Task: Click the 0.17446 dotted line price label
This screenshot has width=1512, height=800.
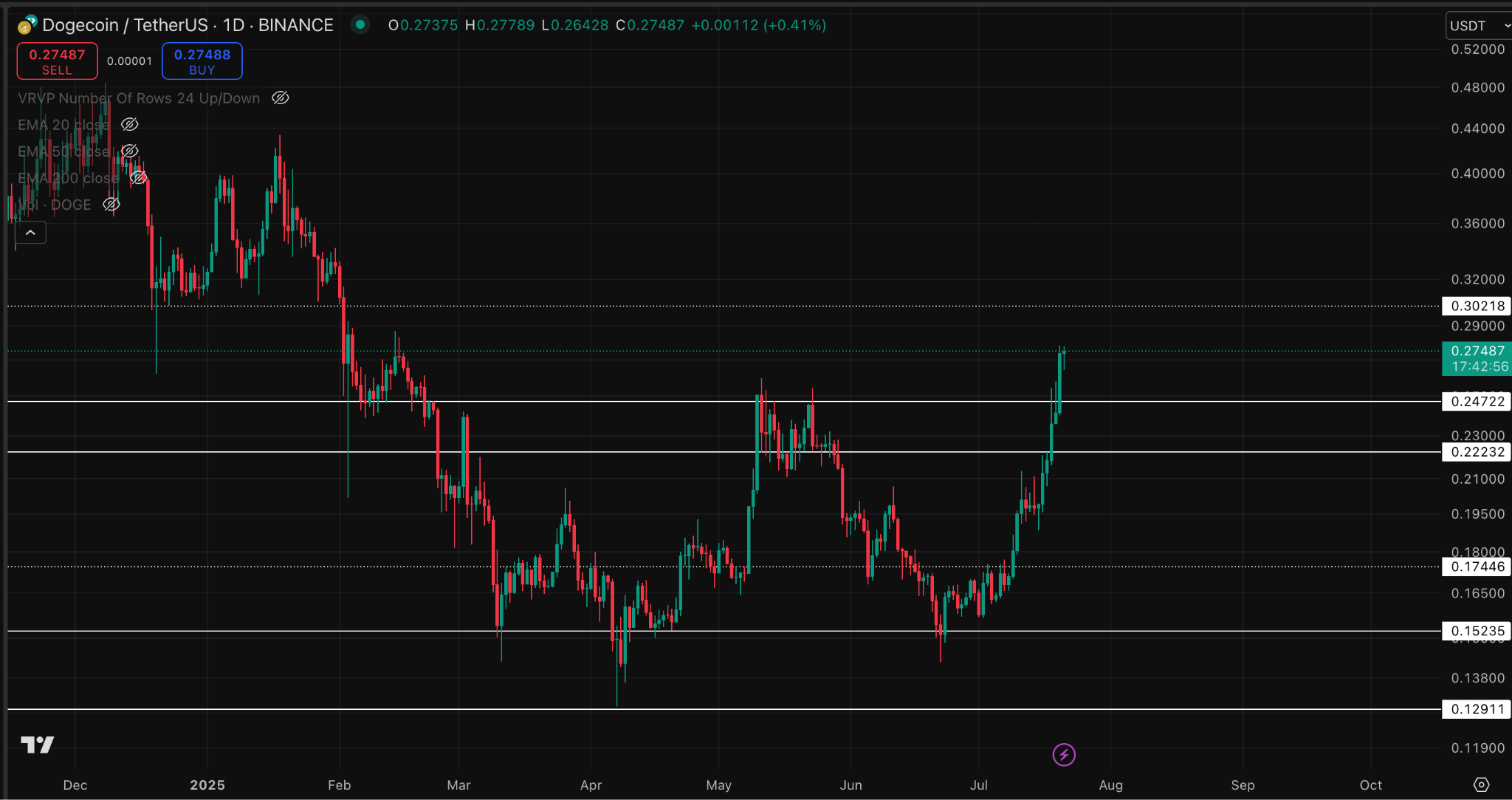Action: (1477, 567)
